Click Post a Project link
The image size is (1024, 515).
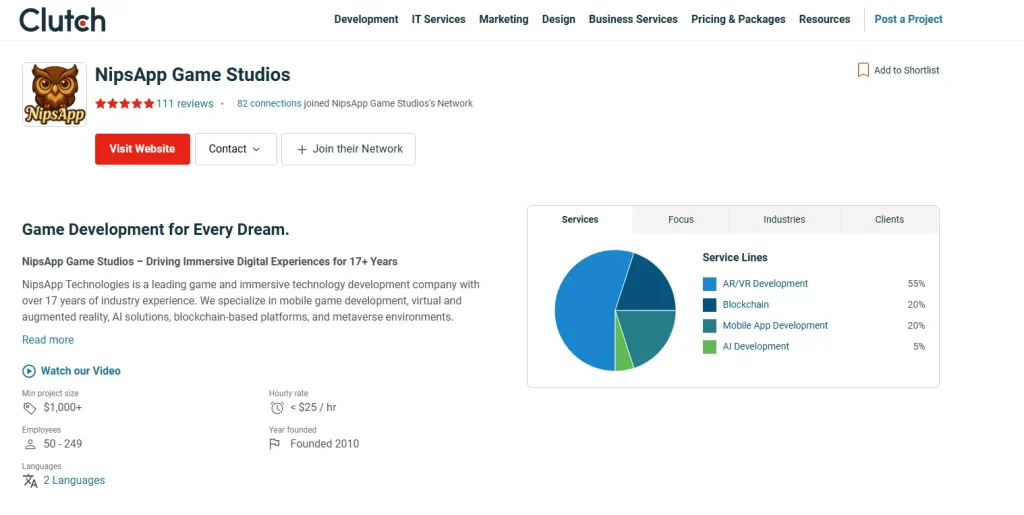coord(908,19)
